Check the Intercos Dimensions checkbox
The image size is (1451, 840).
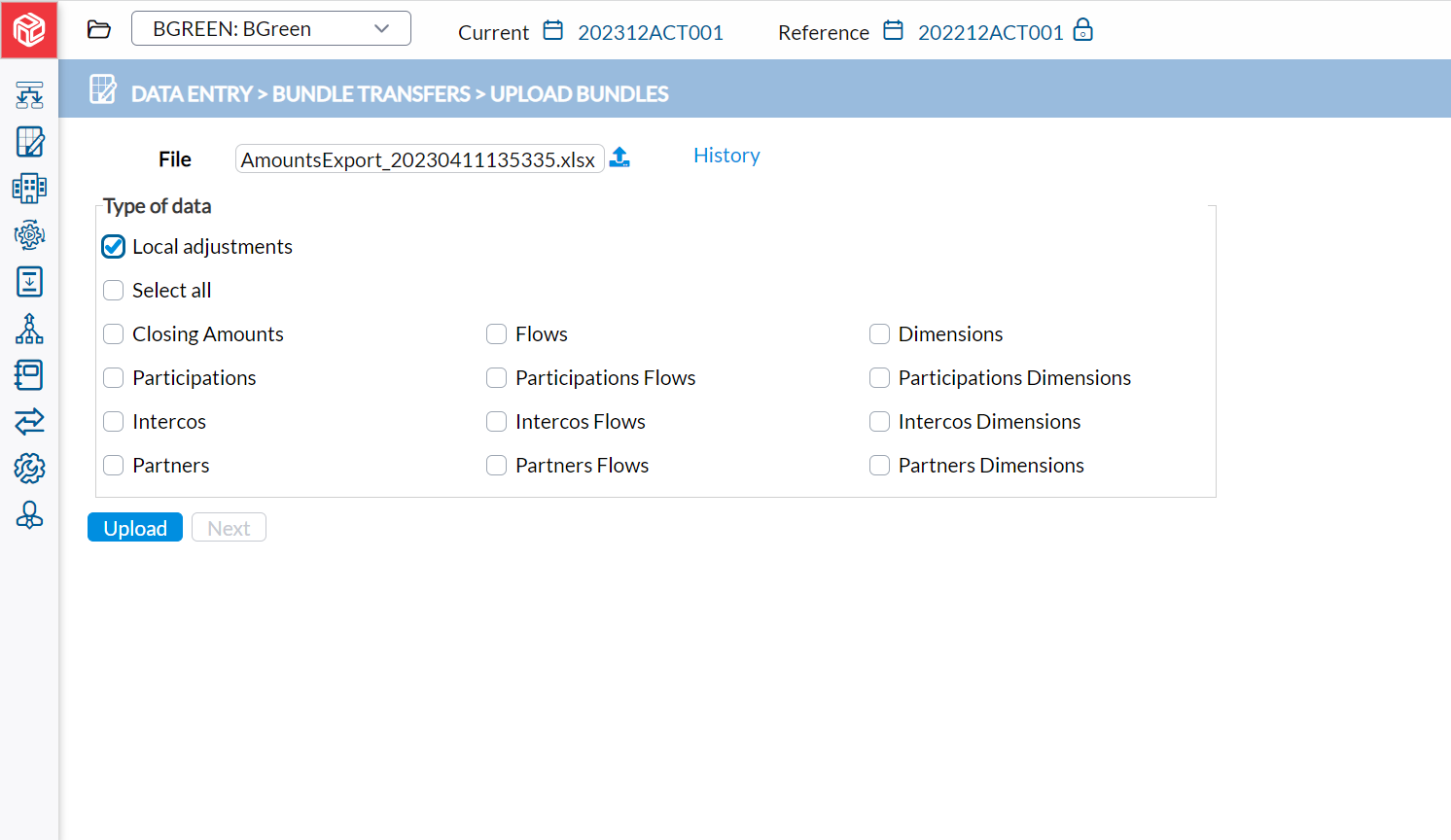pyautogui.click(x=880, y=422)
